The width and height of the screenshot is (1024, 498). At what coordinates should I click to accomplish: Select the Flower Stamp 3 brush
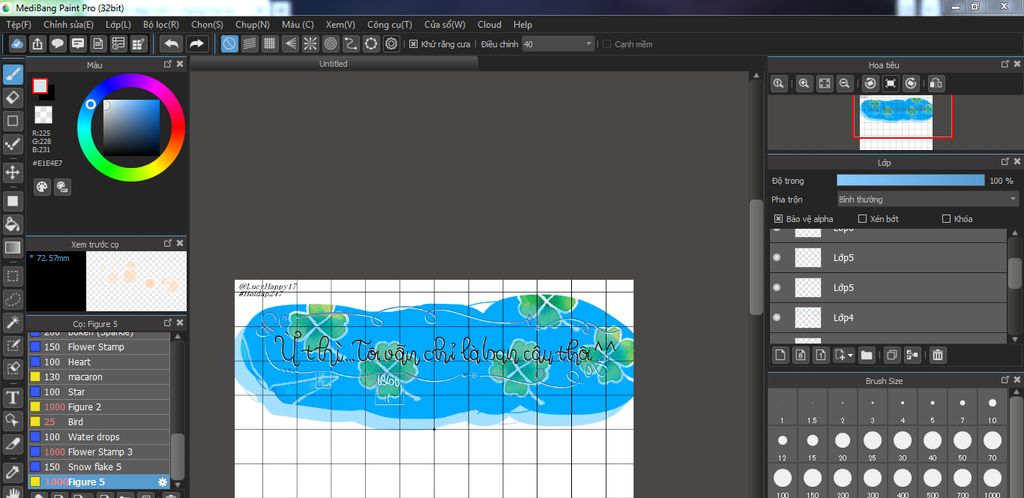[x=99, y=452]
